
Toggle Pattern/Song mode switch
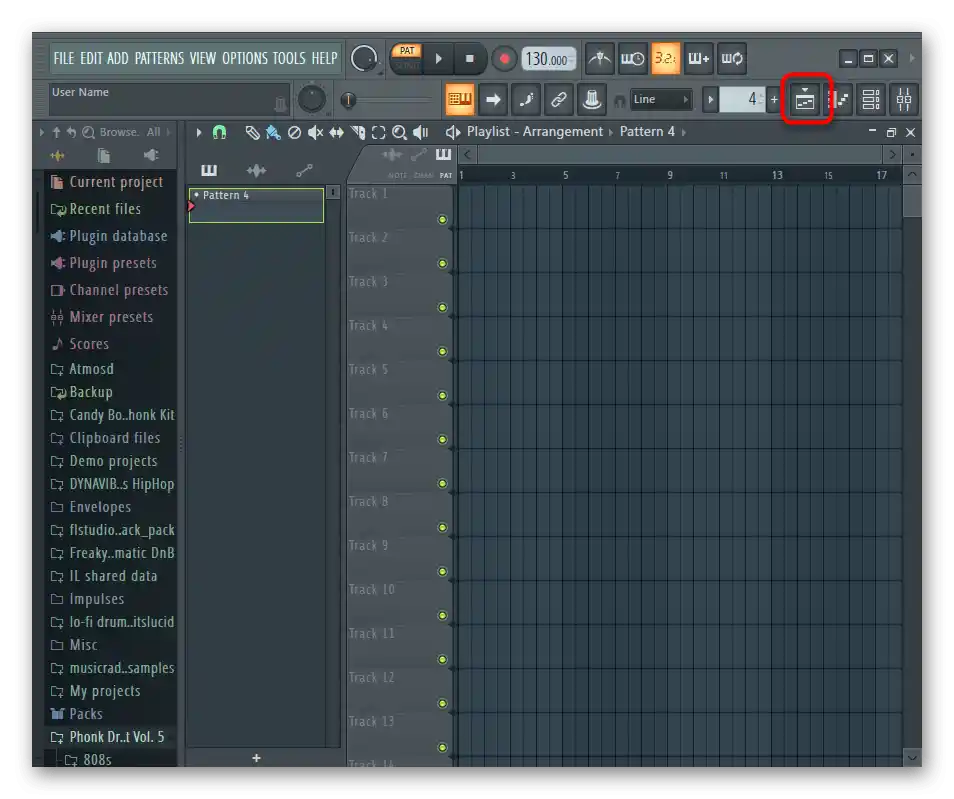point(406,58)
